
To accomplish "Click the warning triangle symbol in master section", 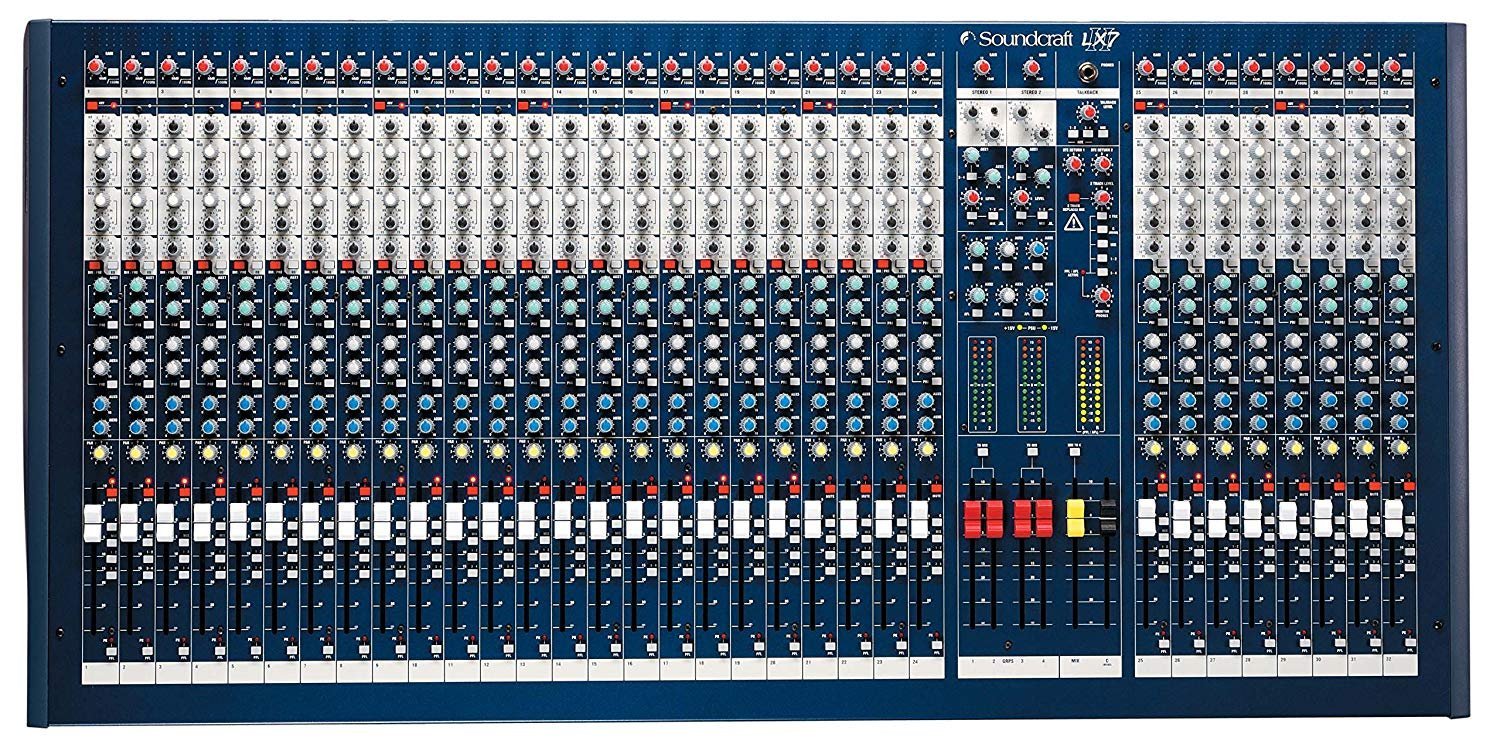I will (1072, 221).
